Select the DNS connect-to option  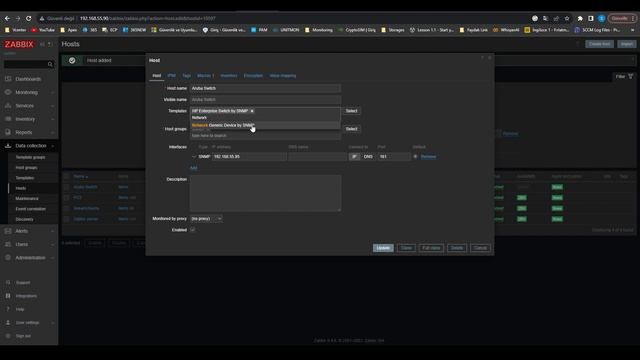[368, 157]
